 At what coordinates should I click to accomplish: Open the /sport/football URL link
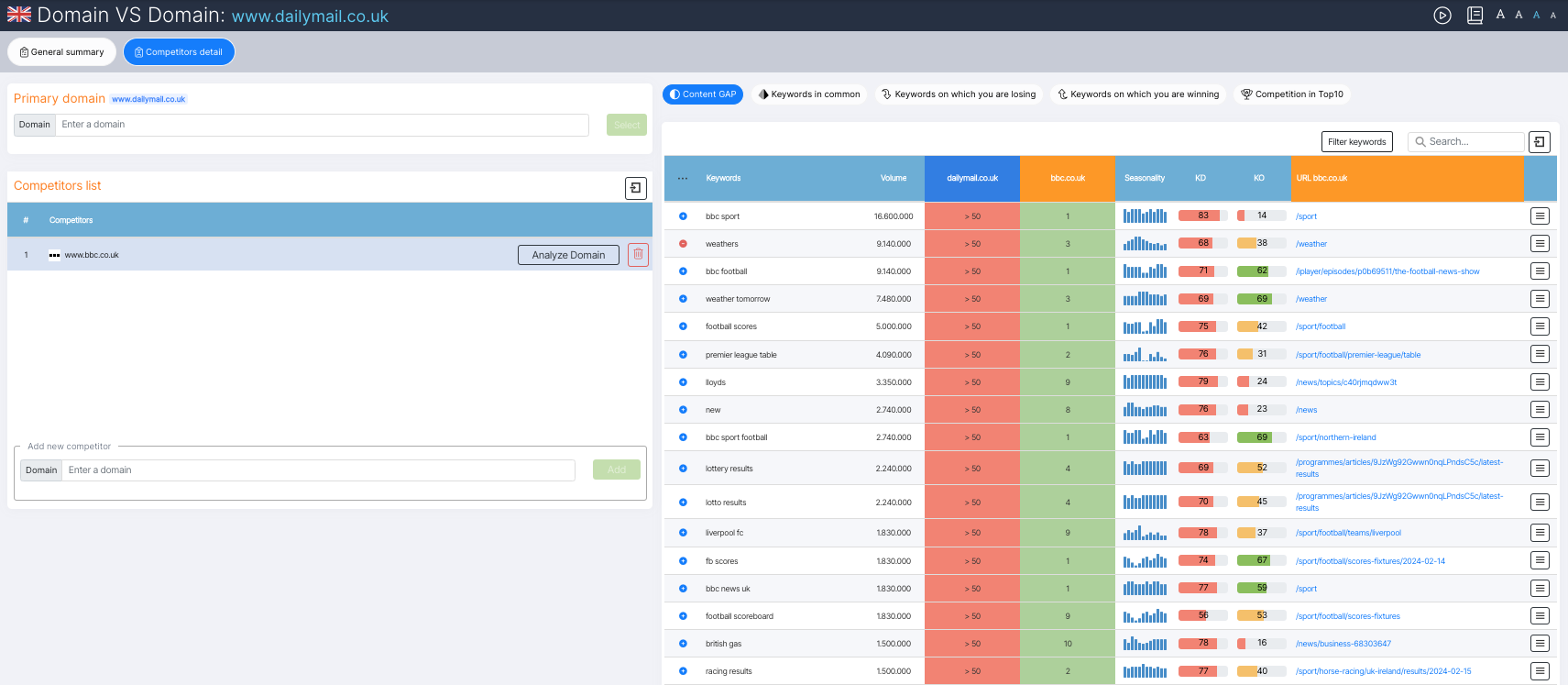click(x=1321, y=326)
